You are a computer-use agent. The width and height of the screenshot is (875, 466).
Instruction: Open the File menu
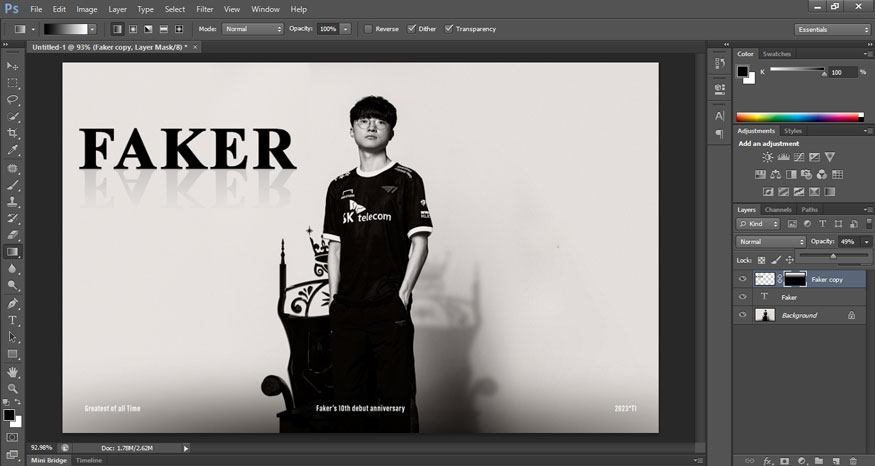36,9
